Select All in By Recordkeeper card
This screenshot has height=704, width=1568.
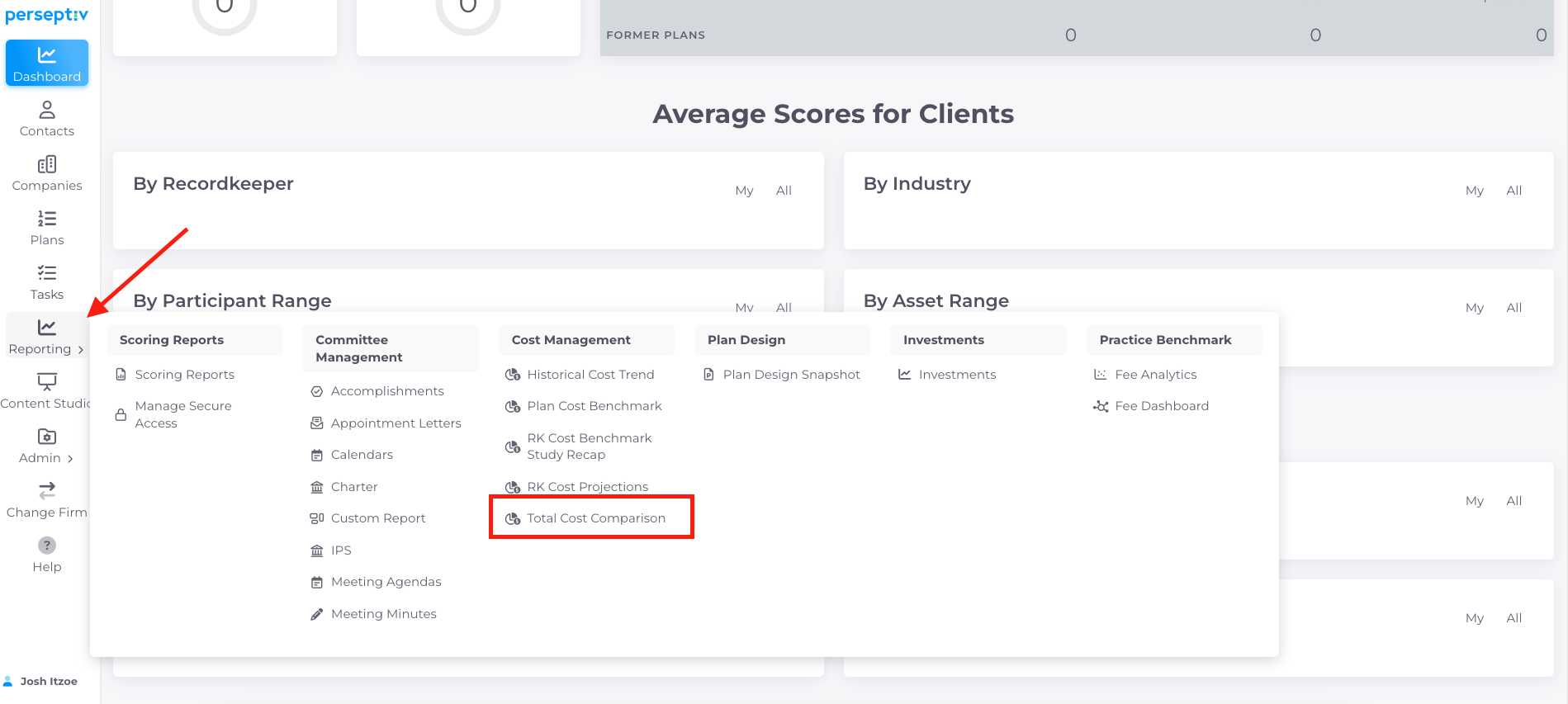(784, 191)
